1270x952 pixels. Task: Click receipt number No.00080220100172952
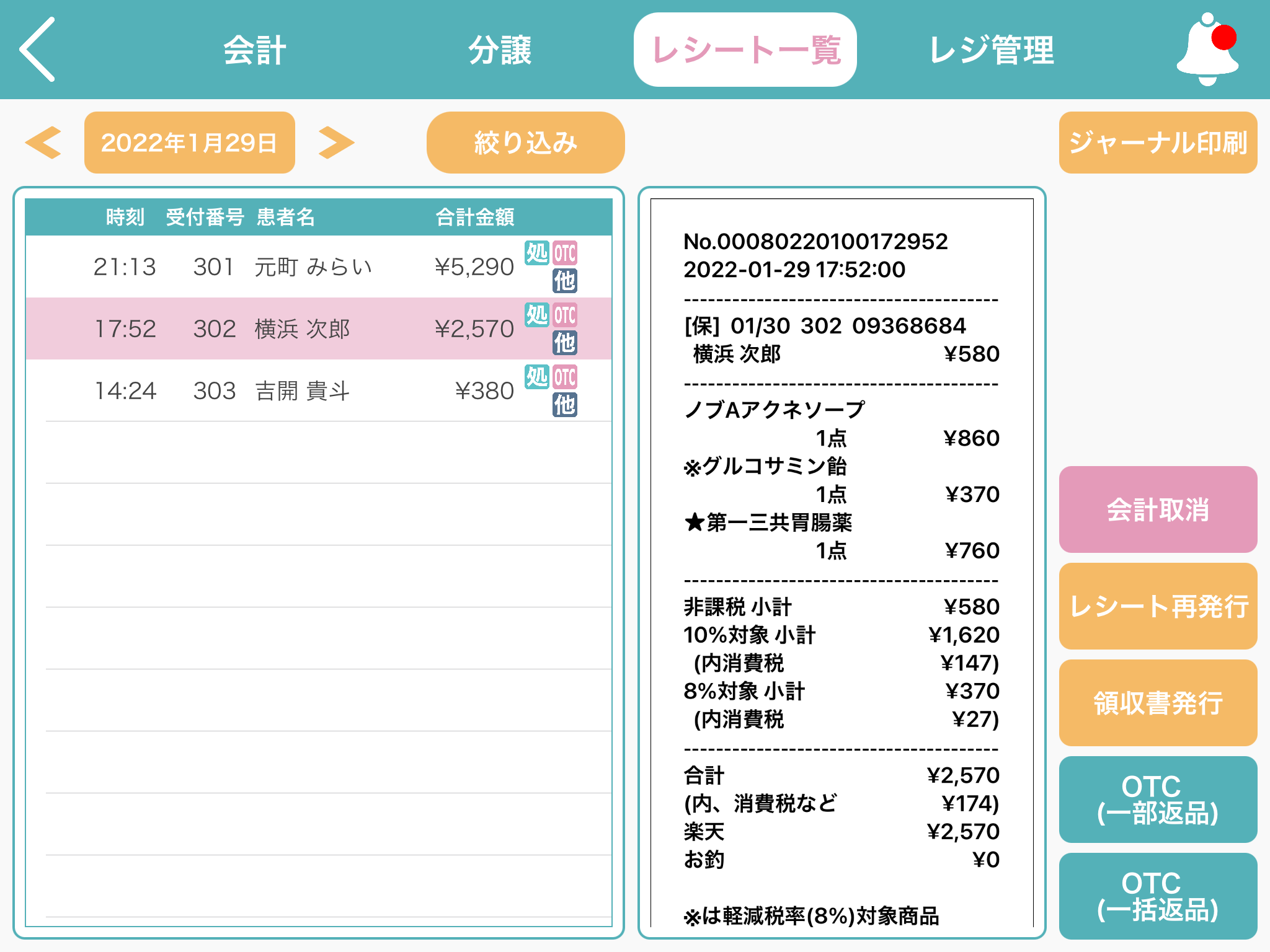[x=815, y=242]
